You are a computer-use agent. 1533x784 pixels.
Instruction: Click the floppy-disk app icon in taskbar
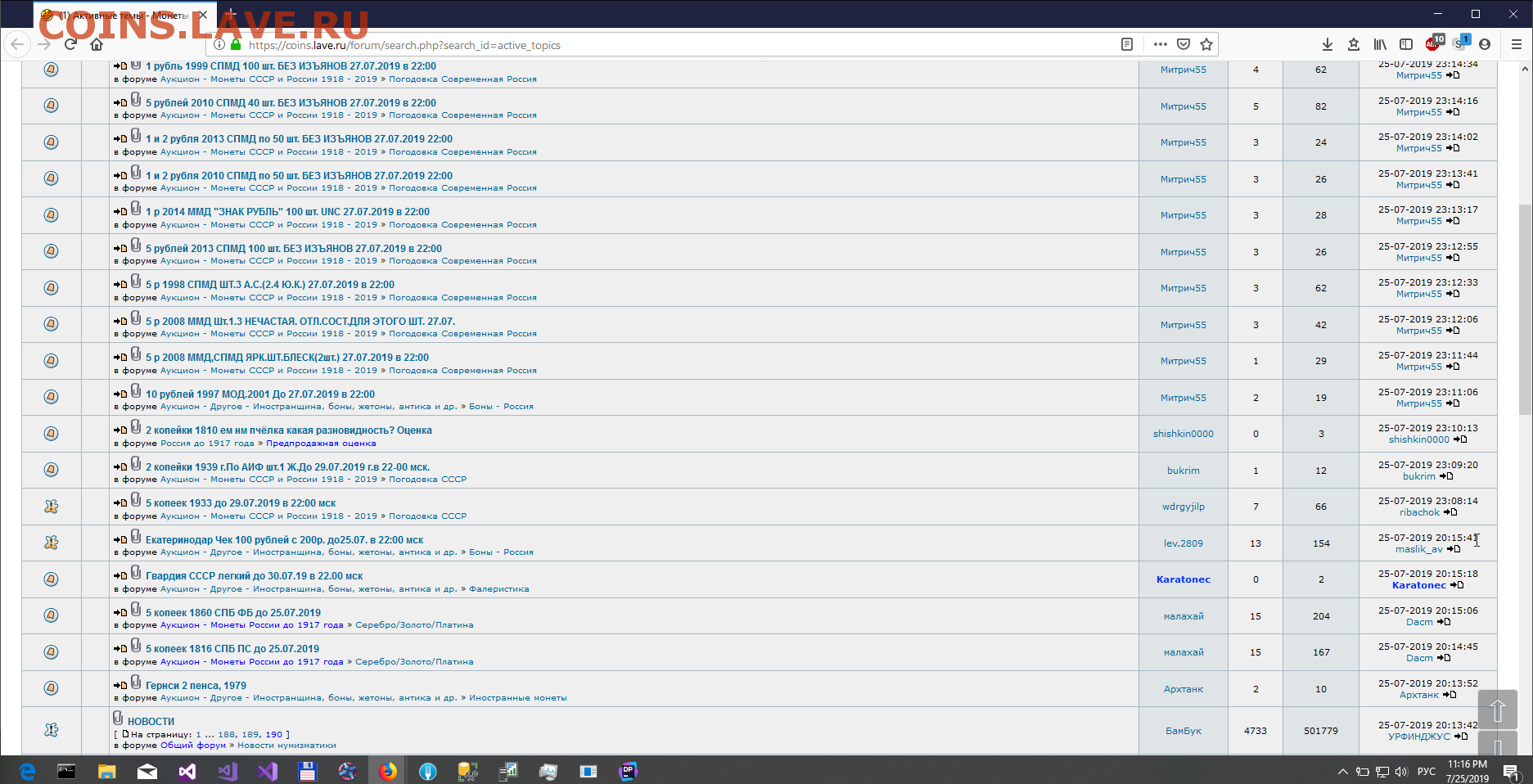tap(307, 771)
